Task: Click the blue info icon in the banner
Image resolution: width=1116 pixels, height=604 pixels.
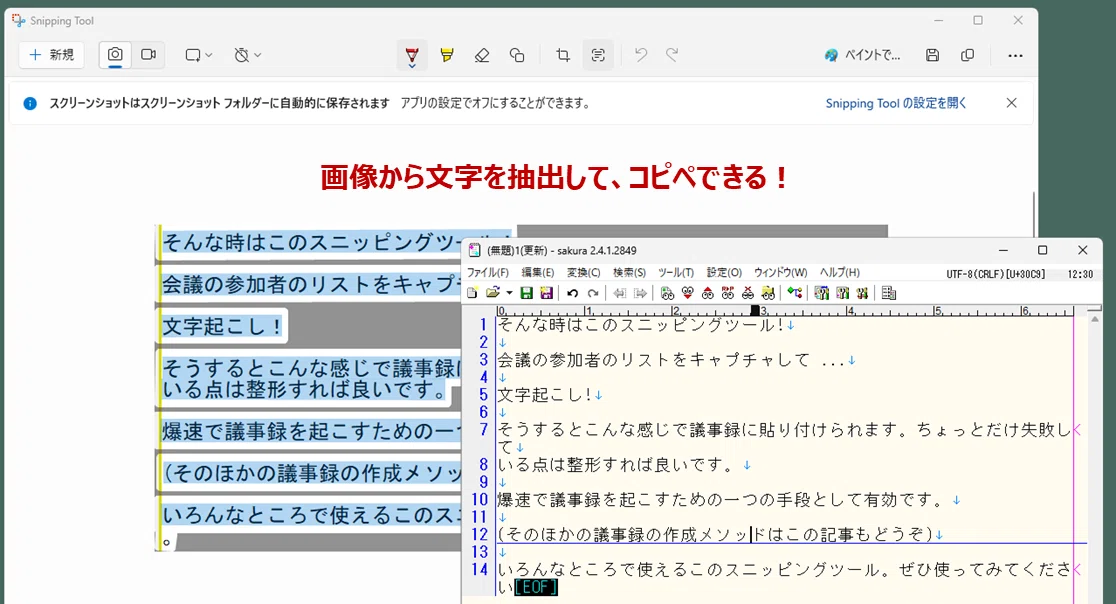Action: 30,103
